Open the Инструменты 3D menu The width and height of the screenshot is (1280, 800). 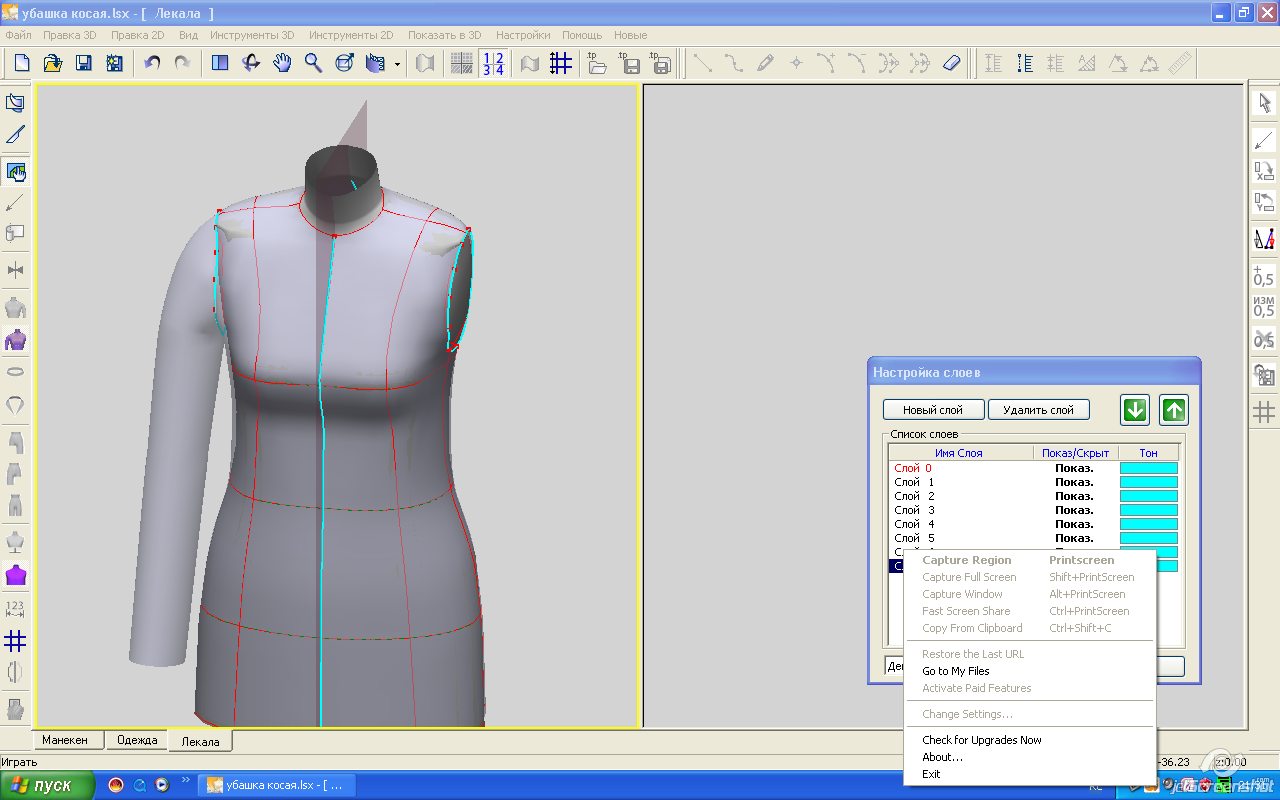pyautogui.click(x=252, y=35)
